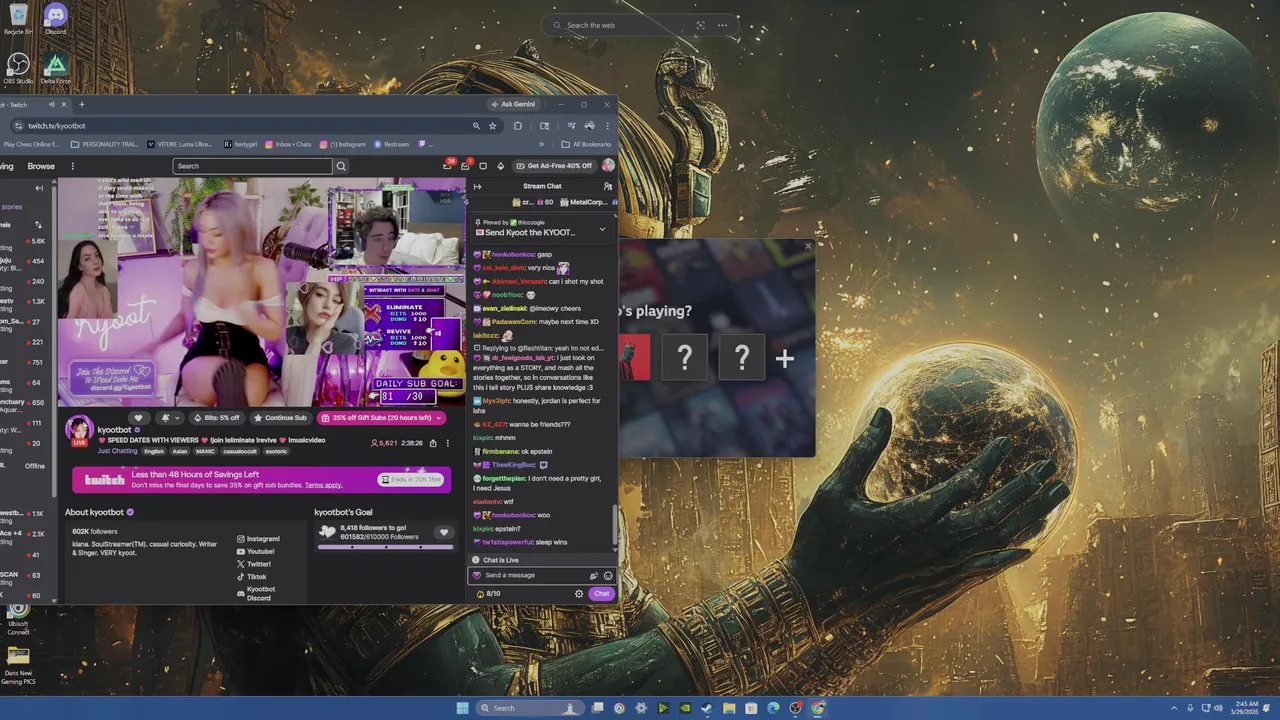Screen dimensions: 1280x720
Task: Open chat settings gear icon
Action: [x=579, y=594]
